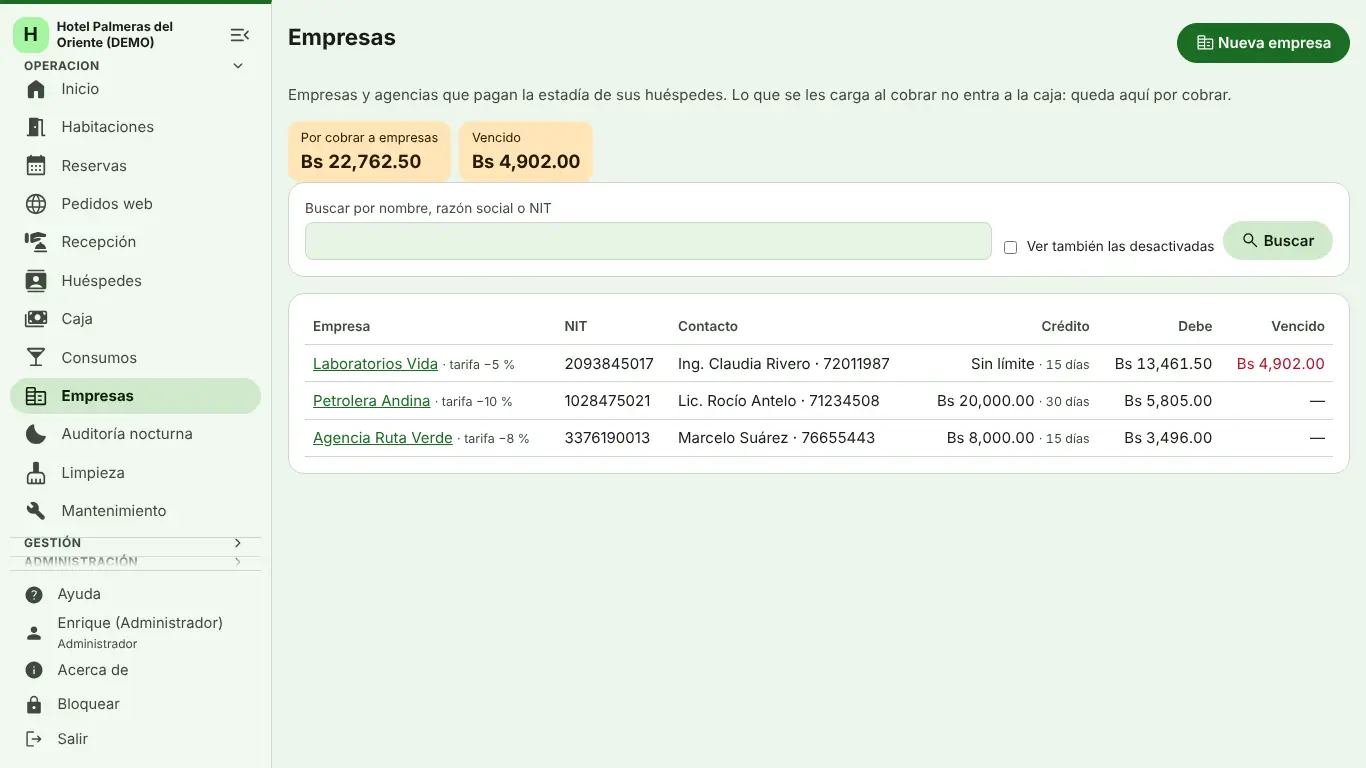The height and width of the screenshot is (768, 1366).
Task: Expand the ADMINISTRACIÓN section
Action: point(135,562)
